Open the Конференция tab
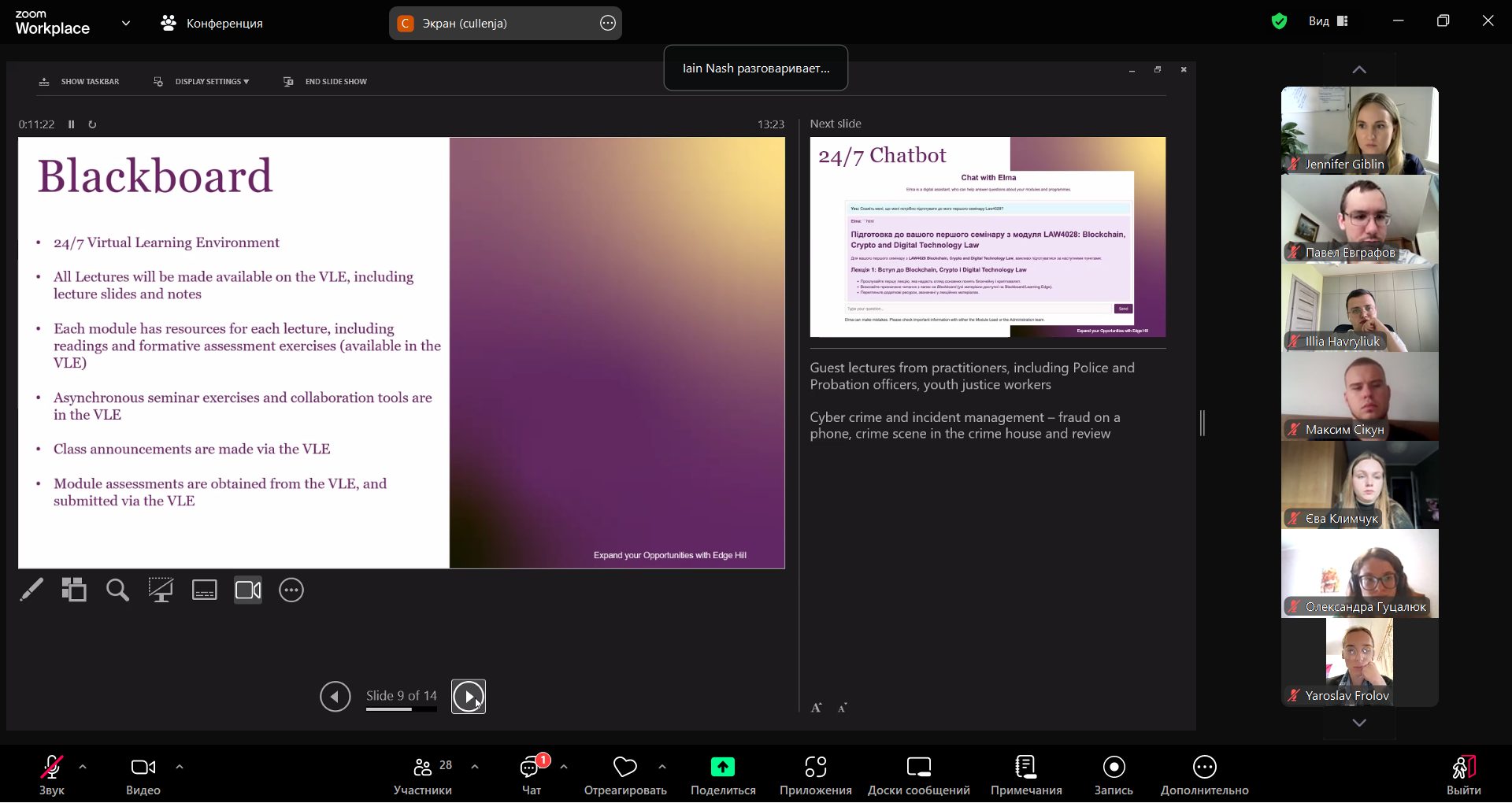Screen dimensions: 1512x803 [212, 23]
